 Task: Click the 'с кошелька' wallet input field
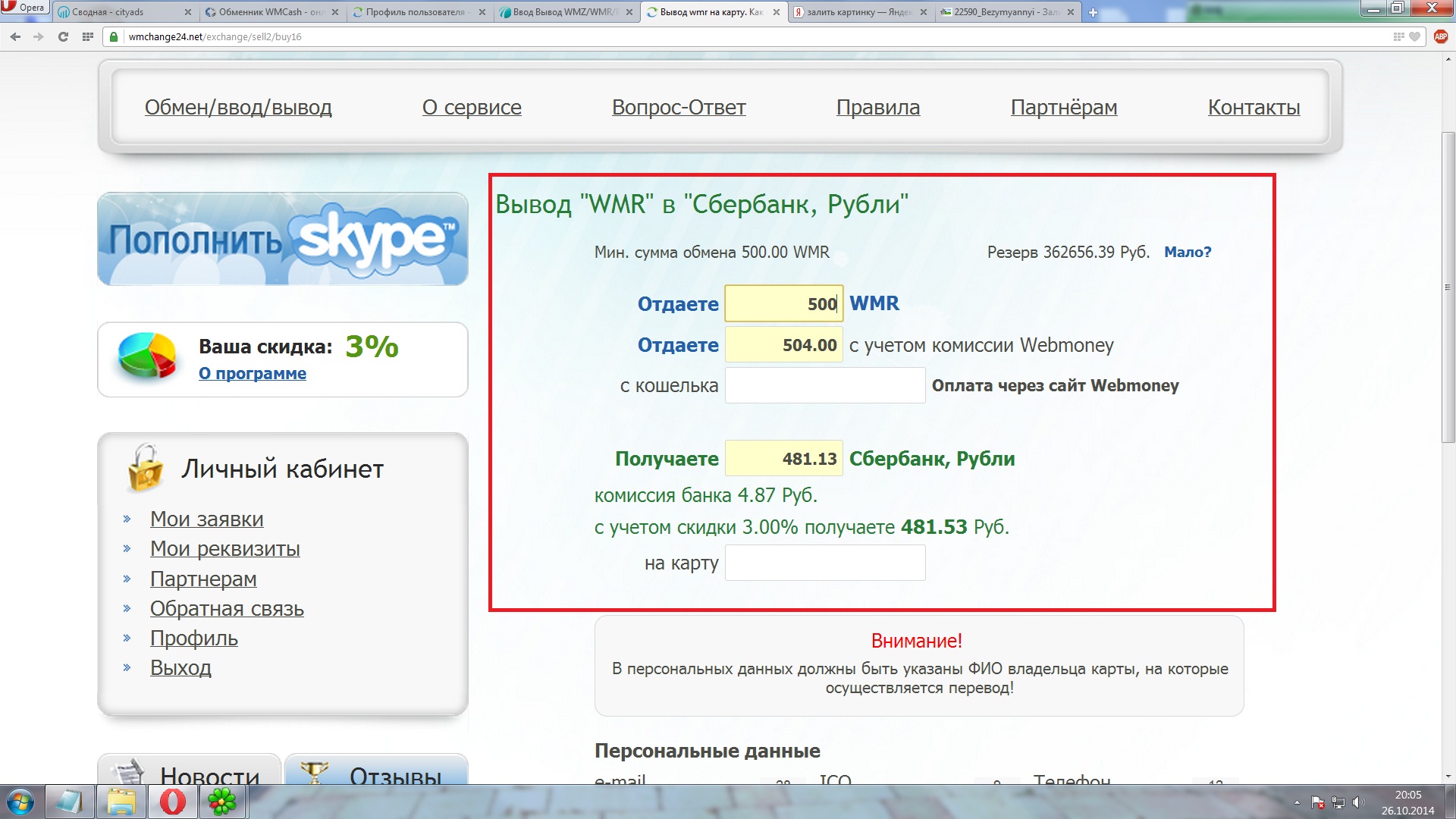[825, 385]
